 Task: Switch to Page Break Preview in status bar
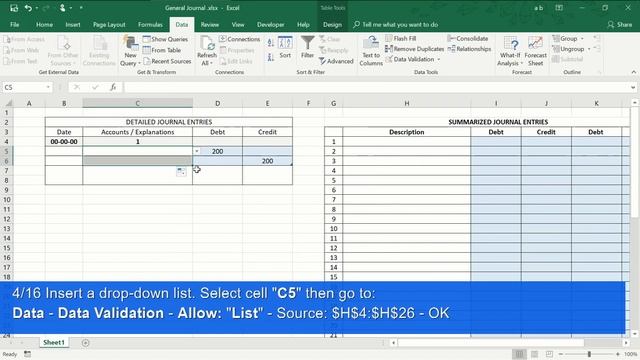(x=549, y=354)
